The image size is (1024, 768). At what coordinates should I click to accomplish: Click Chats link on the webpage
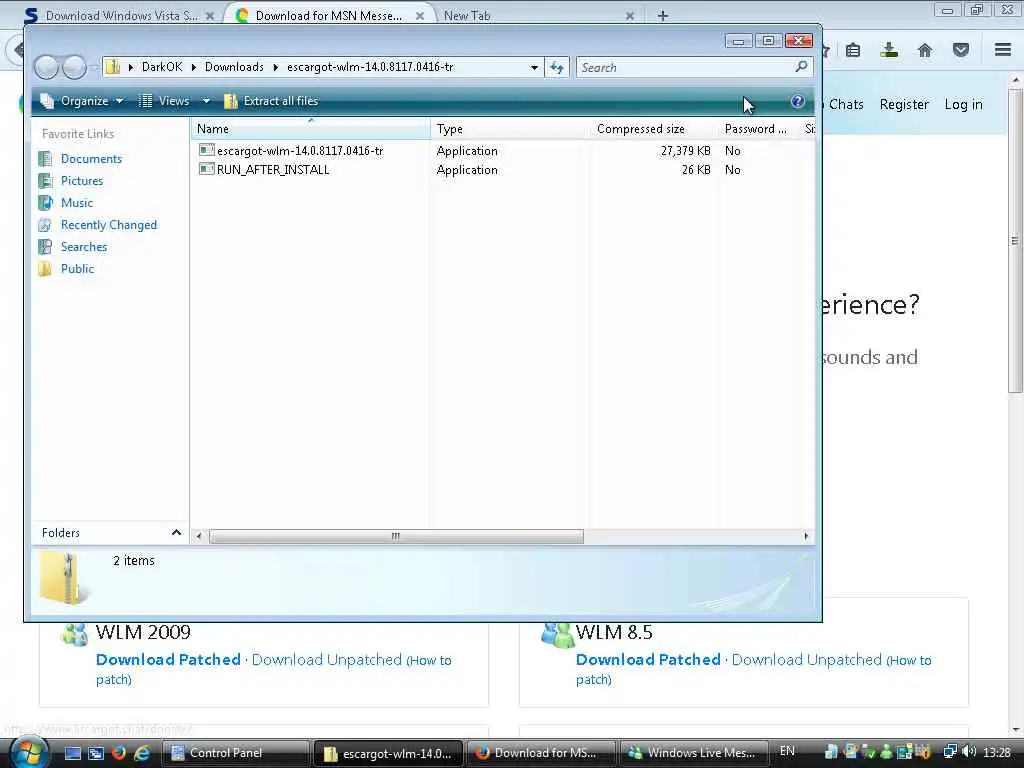(846, 104)
